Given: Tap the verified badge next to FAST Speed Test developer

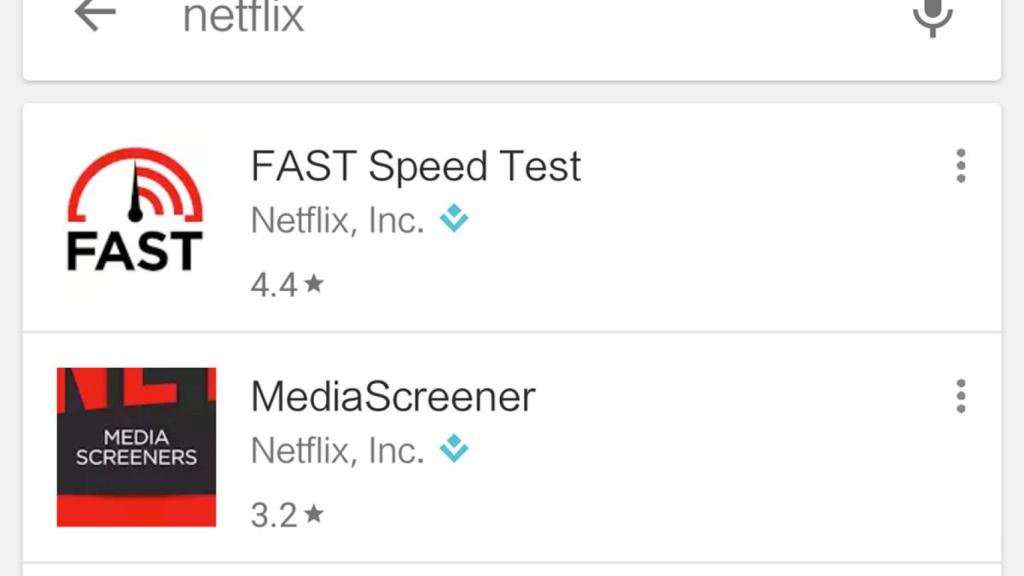Looking at the screenshot, I should (x=452, y=219).
